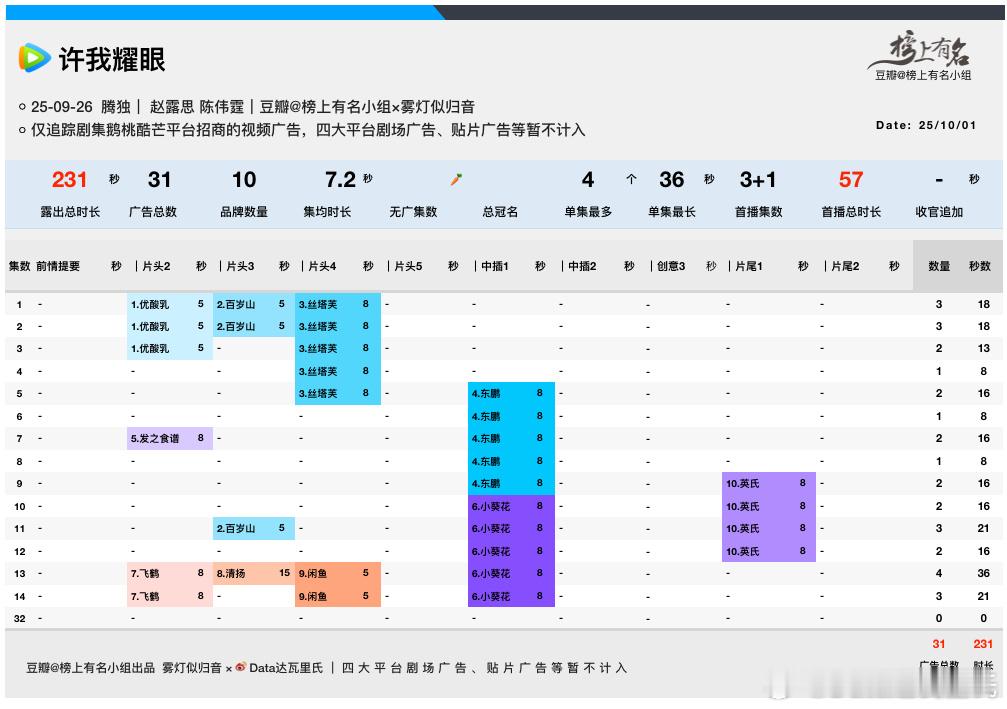Click the 36 value above 单集最长
The image size is (1007, 709).
coord(672,179)
